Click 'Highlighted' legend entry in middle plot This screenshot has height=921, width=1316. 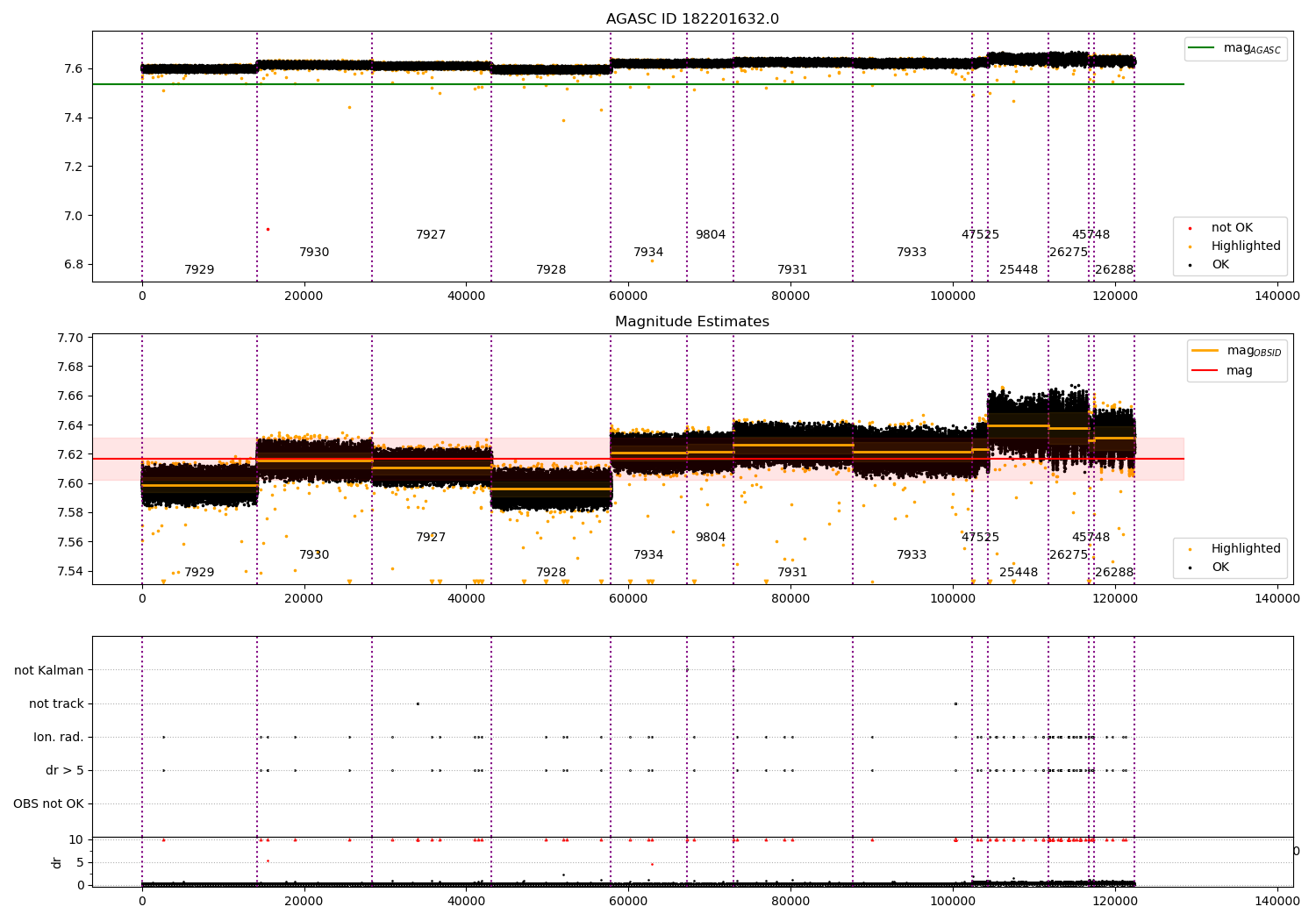click(1234, 549)
